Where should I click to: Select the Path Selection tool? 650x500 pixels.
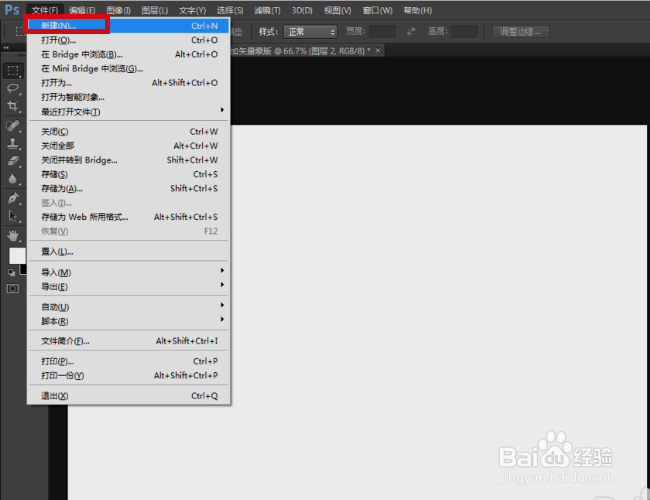[13, 216]
